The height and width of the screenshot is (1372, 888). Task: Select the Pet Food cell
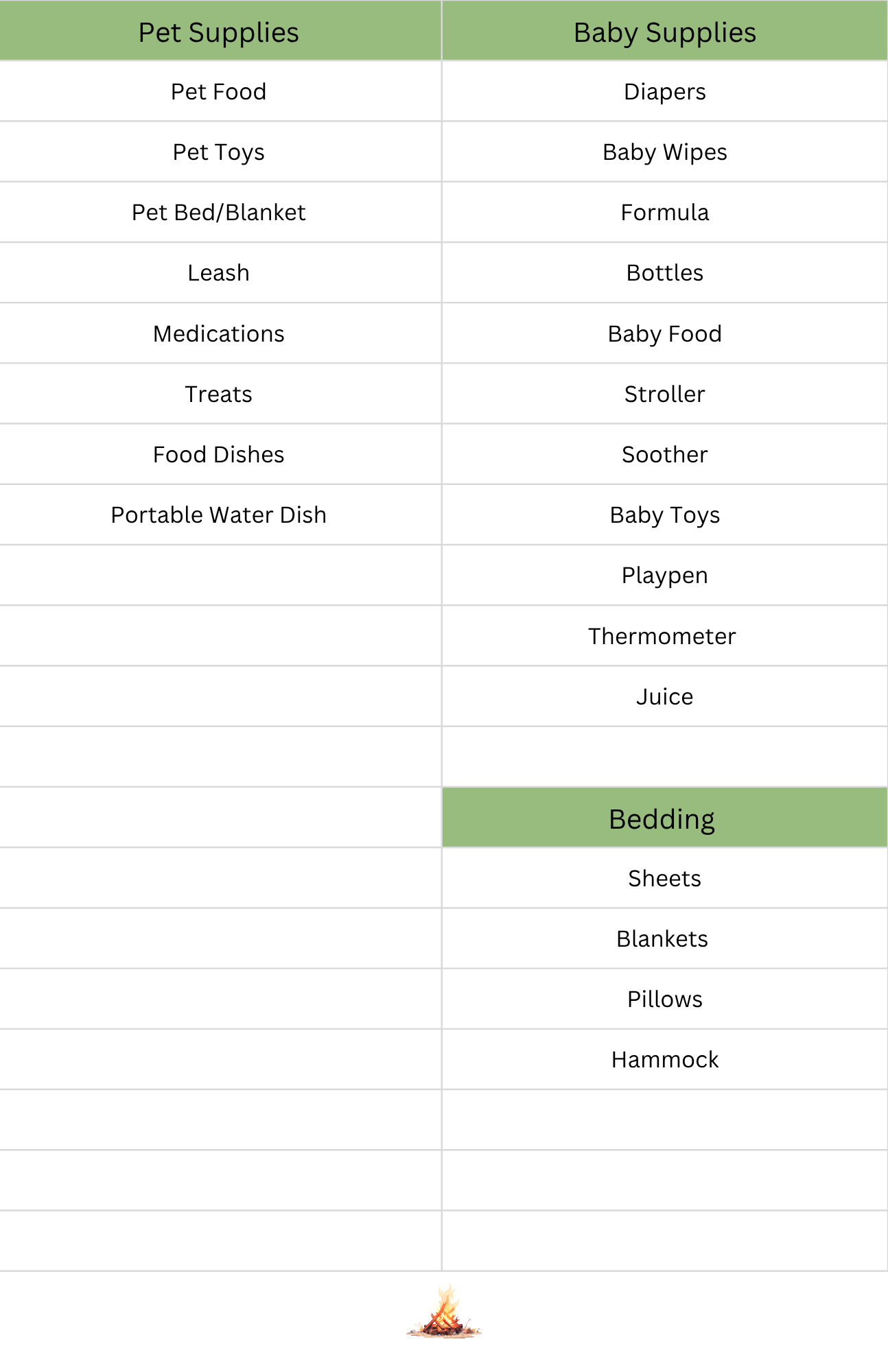tap(220, 91)
